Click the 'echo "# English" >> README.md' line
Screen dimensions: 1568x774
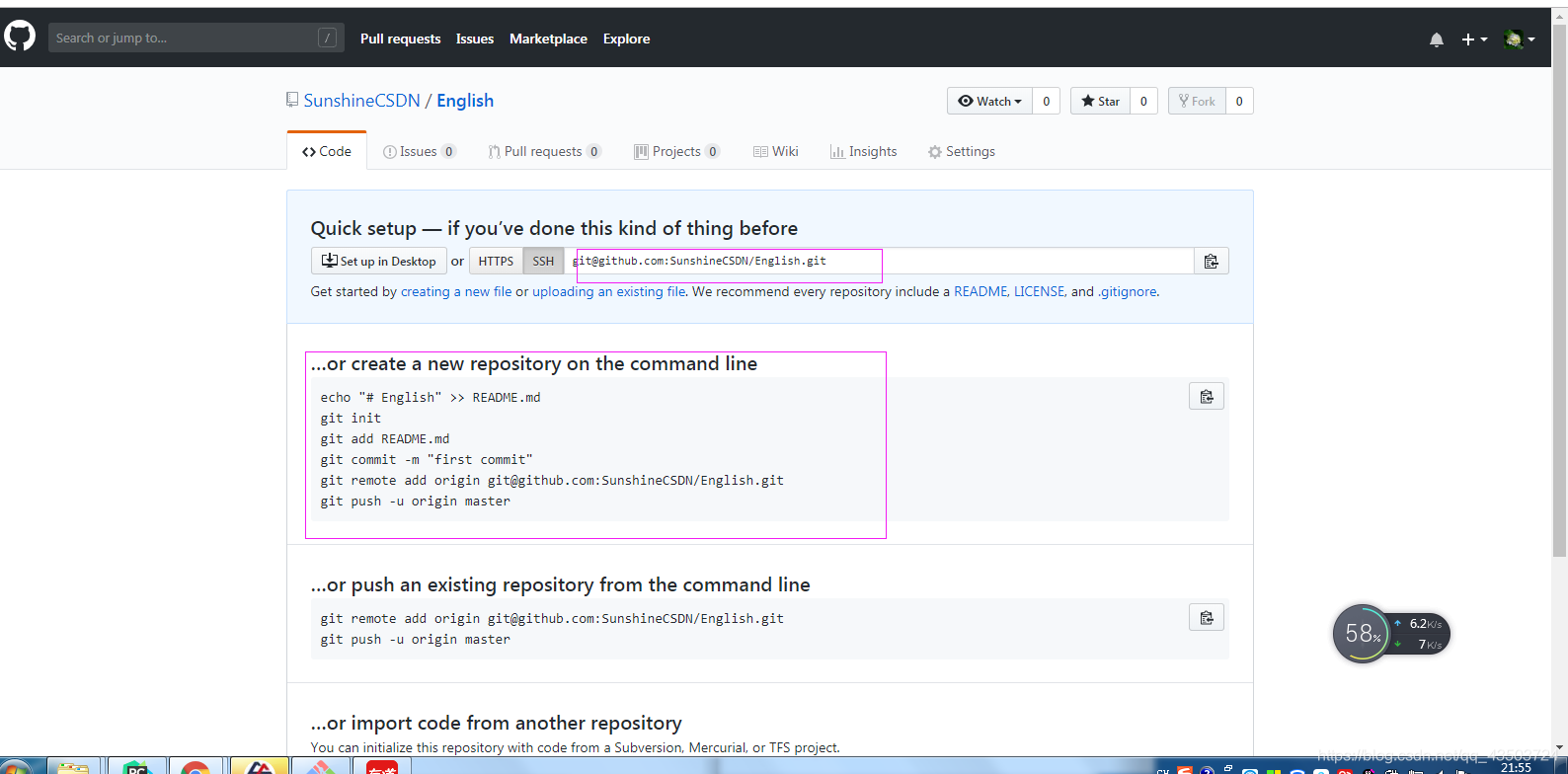(x=431, y=397)
